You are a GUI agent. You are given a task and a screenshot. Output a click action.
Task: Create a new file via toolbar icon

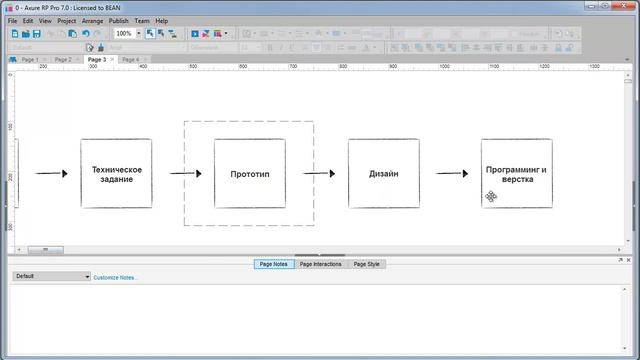pyautogui.click(x=15, y=34)
